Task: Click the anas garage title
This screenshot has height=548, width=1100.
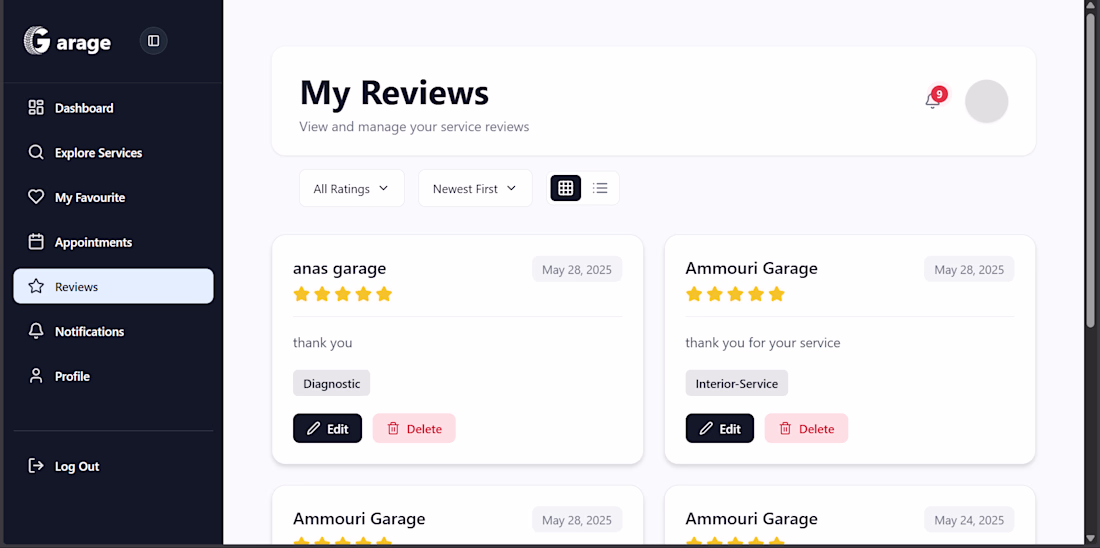Action: tap(340, 268)
